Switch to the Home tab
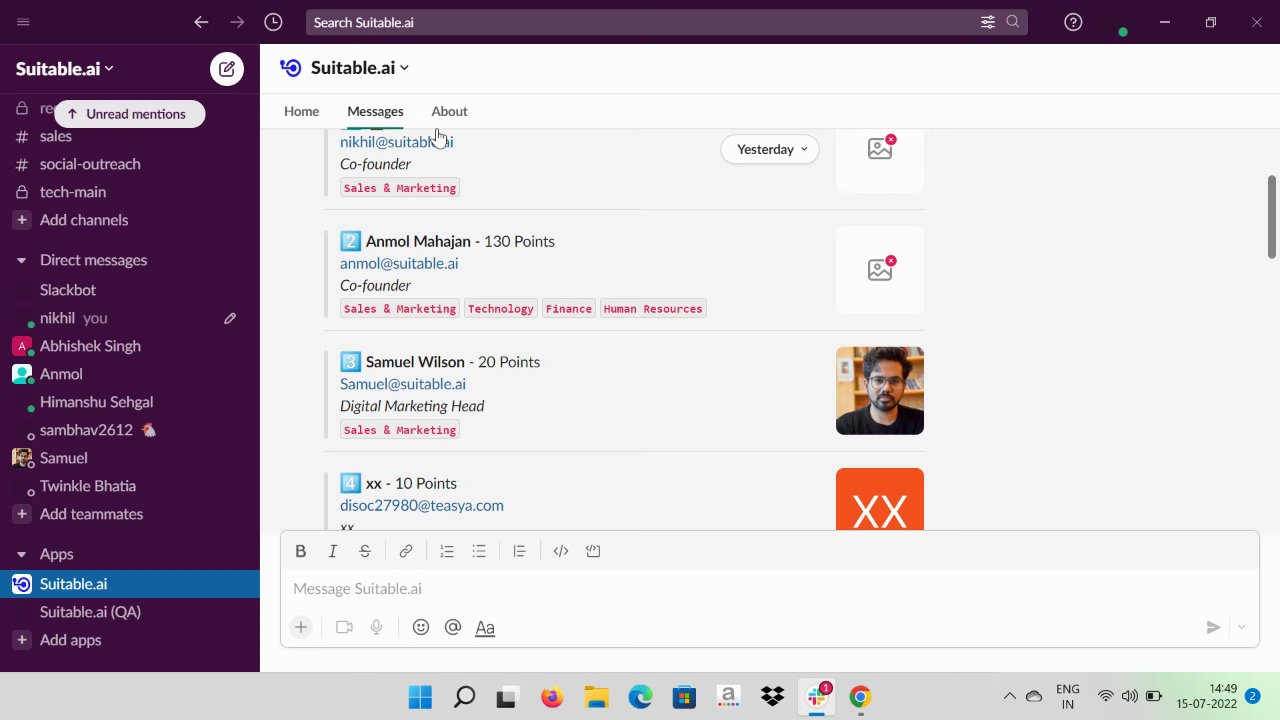Screen dimensions: 1280x720 [x=301, y=111]
